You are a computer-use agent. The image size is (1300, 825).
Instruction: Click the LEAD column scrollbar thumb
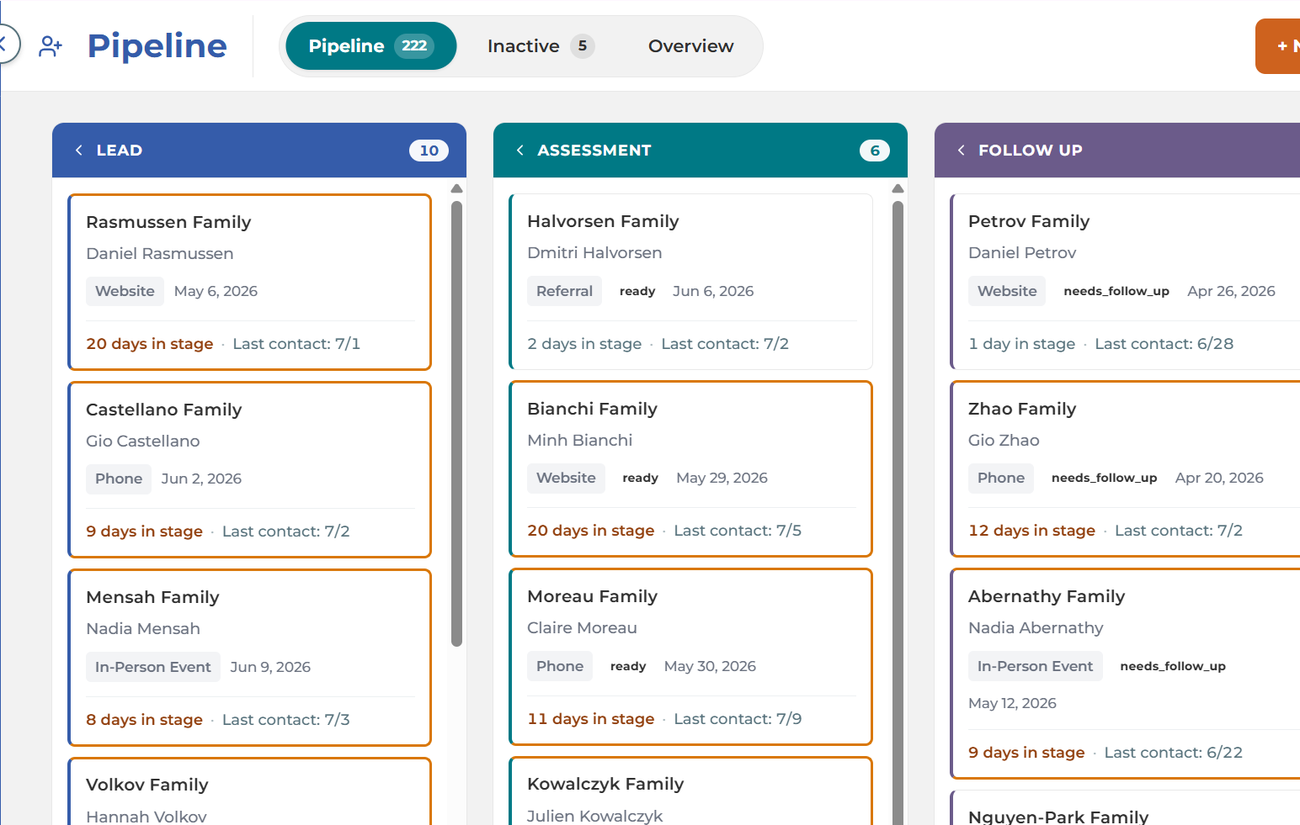click(x=457, y=424)
